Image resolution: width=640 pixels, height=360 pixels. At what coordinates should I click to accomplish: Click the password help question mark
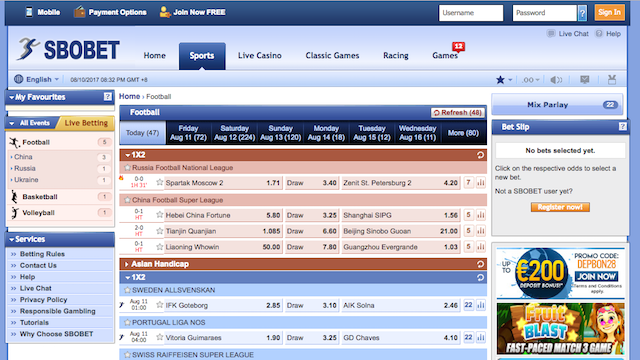point(582,13)
